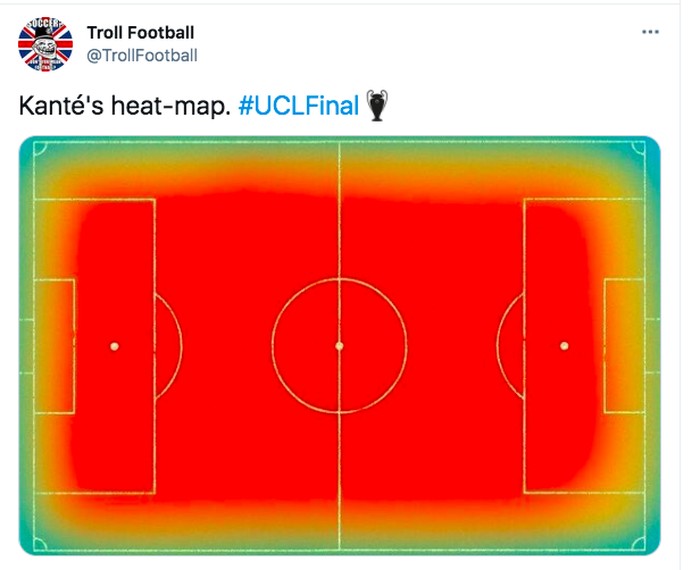Viewport: 700px width, 570px height.
Task: Click the top-left corner arc of pitch
Action: coord(40,149)
